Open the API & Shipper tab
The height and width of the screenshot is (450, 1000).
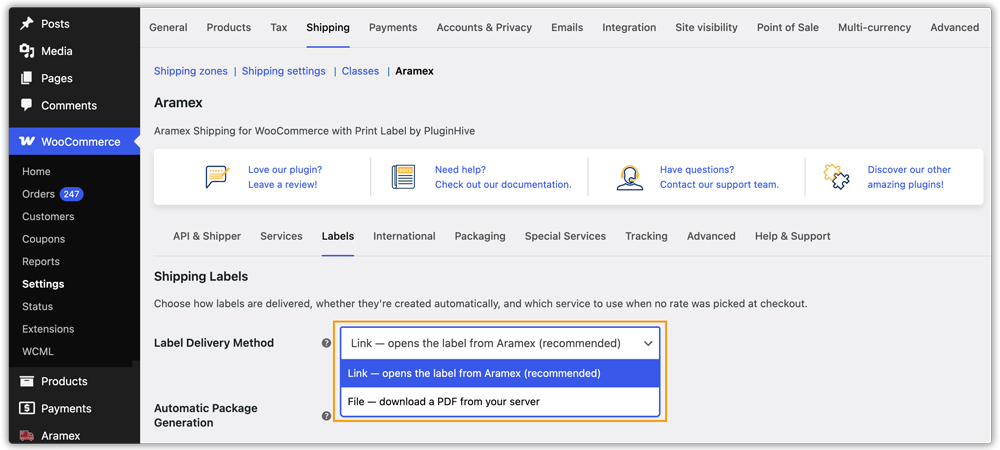tap(207, 236)
